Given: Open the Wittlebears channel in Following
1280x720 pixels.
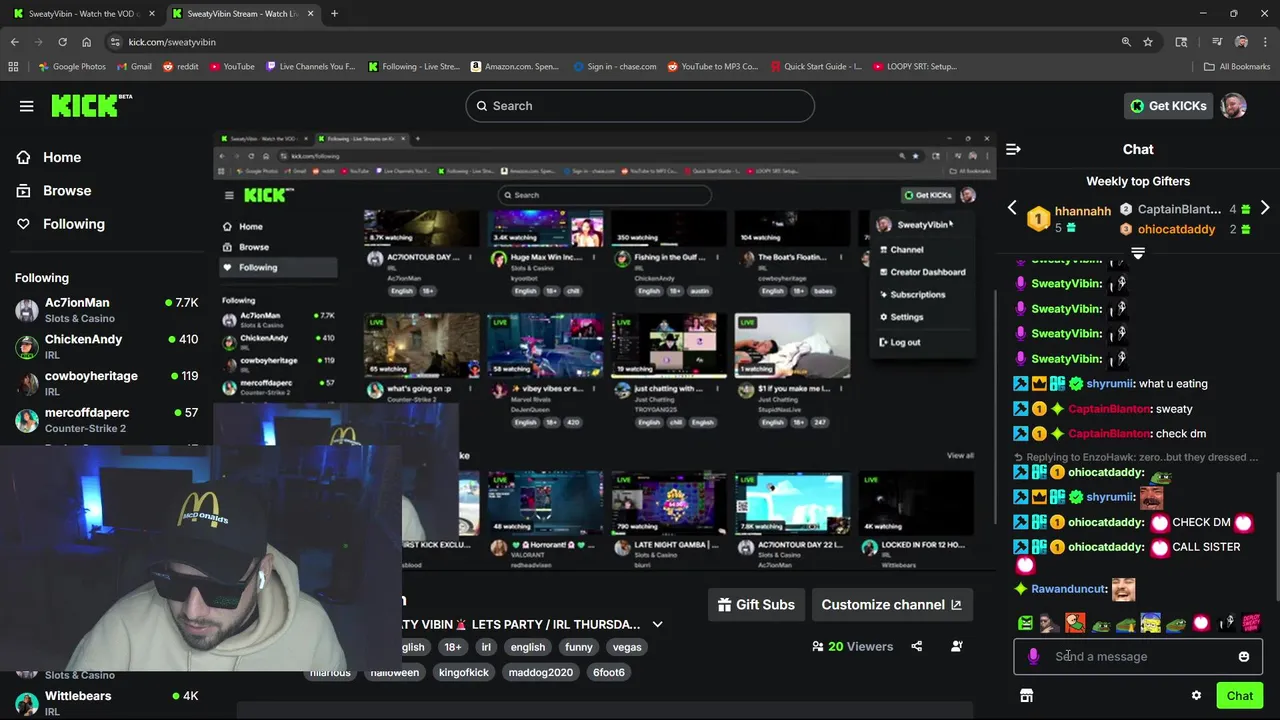Looking at the screenshot, I should coord(106,703).
